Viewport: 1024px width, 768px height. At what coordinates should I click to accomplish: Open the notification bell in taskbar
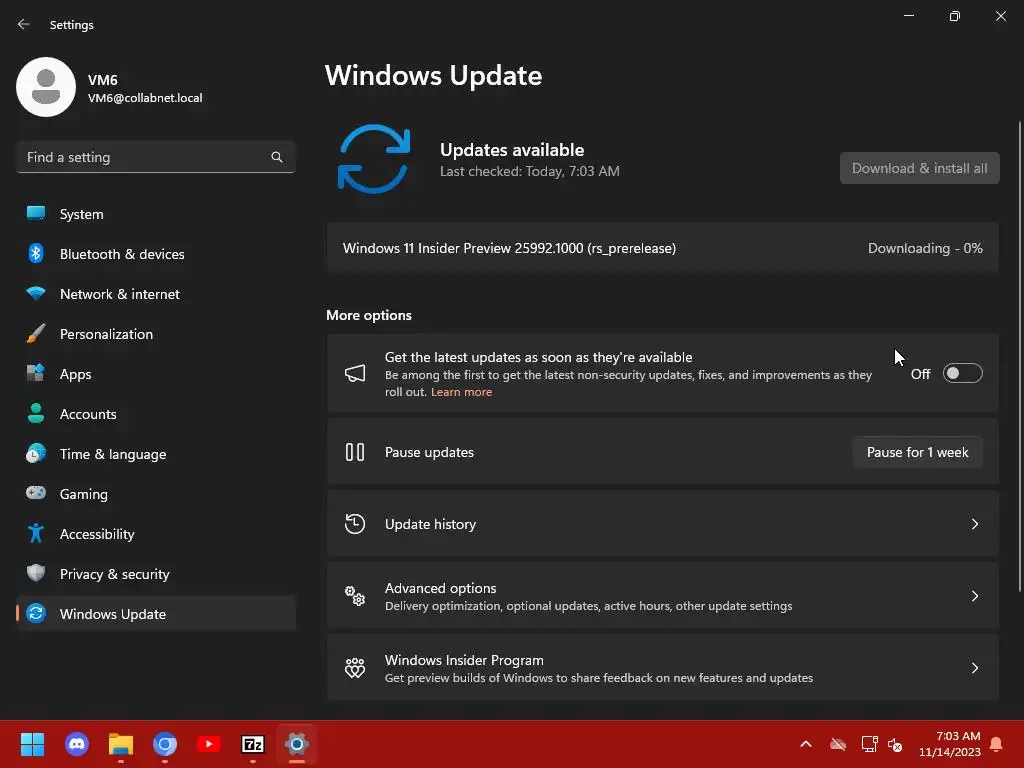[997, 744]
